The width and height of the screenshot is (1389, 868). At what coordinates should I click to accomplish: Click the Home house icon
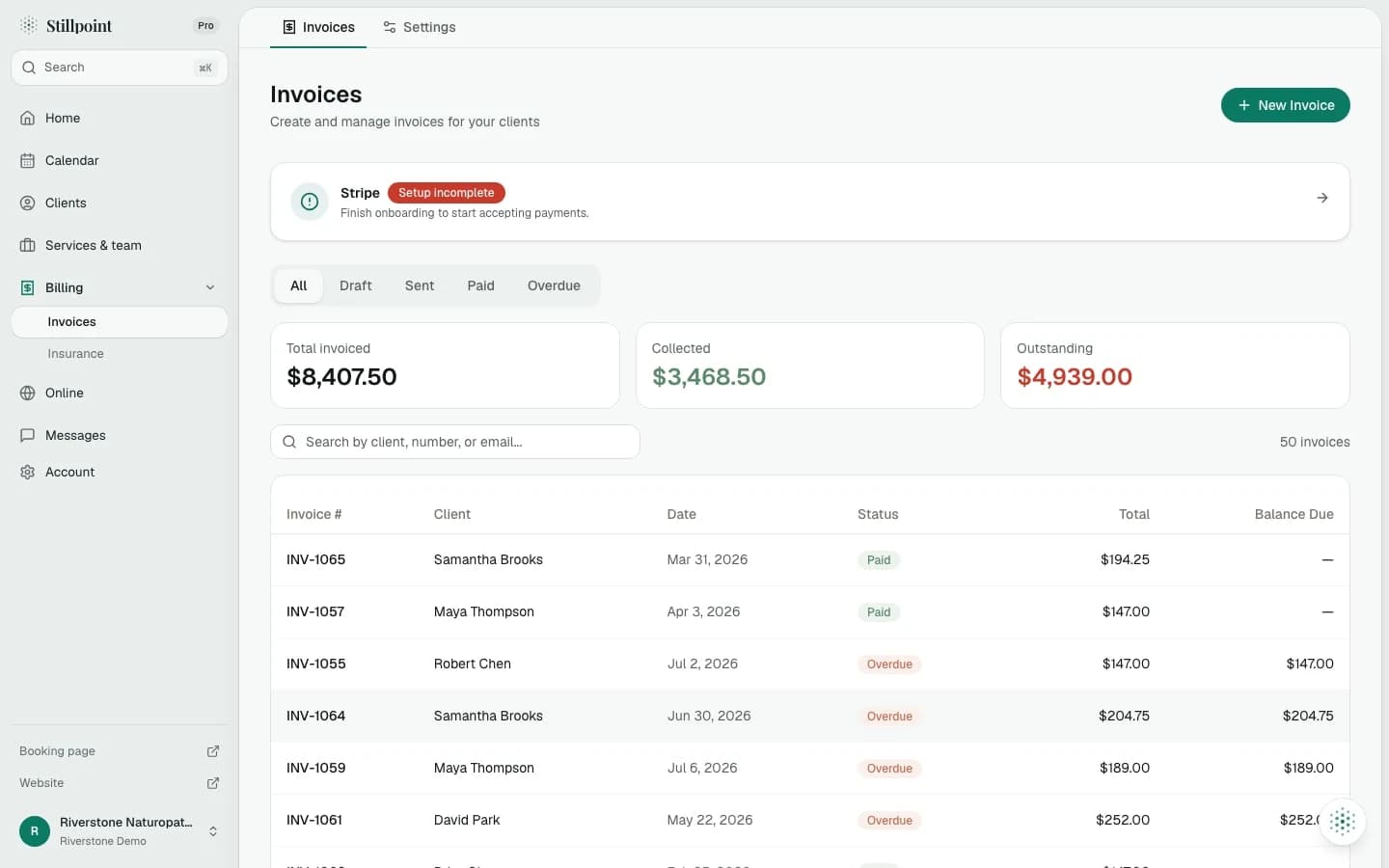[27, 118]
